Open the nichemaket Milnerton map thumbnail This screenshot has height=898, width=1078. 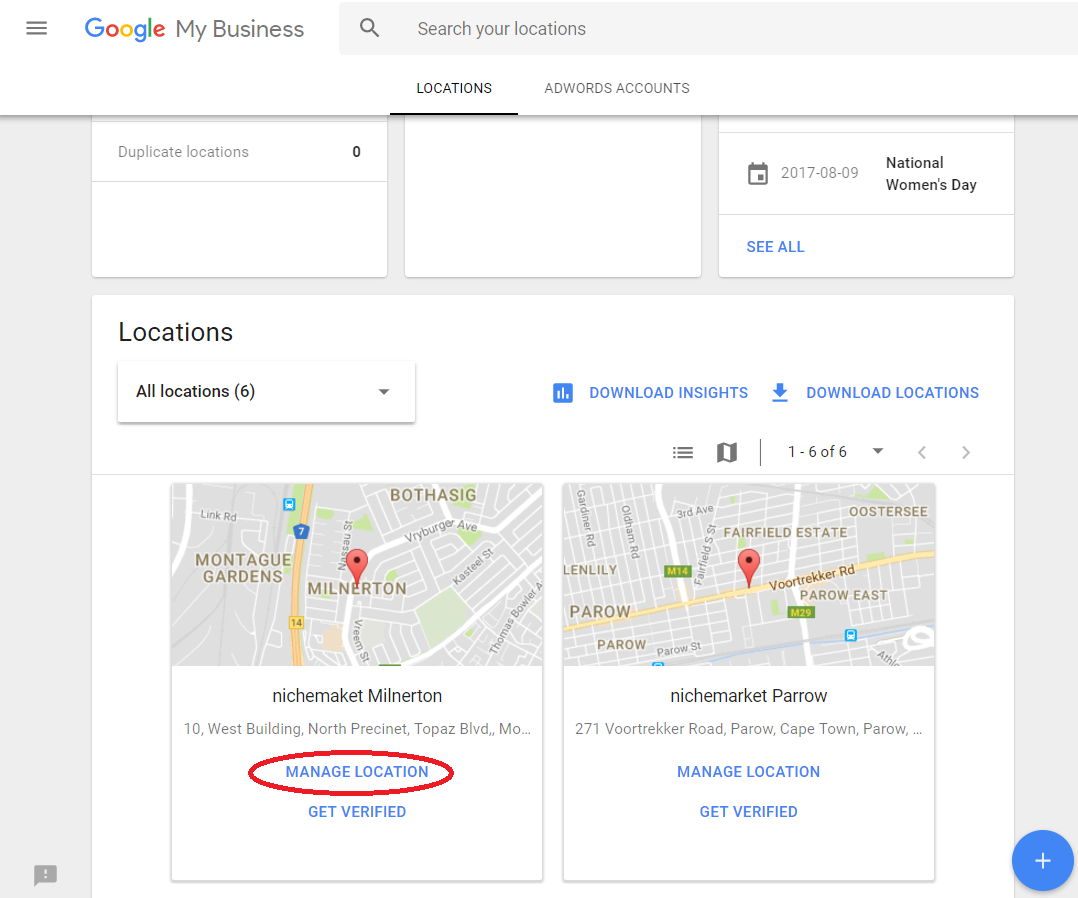click(x=357, y=574)
